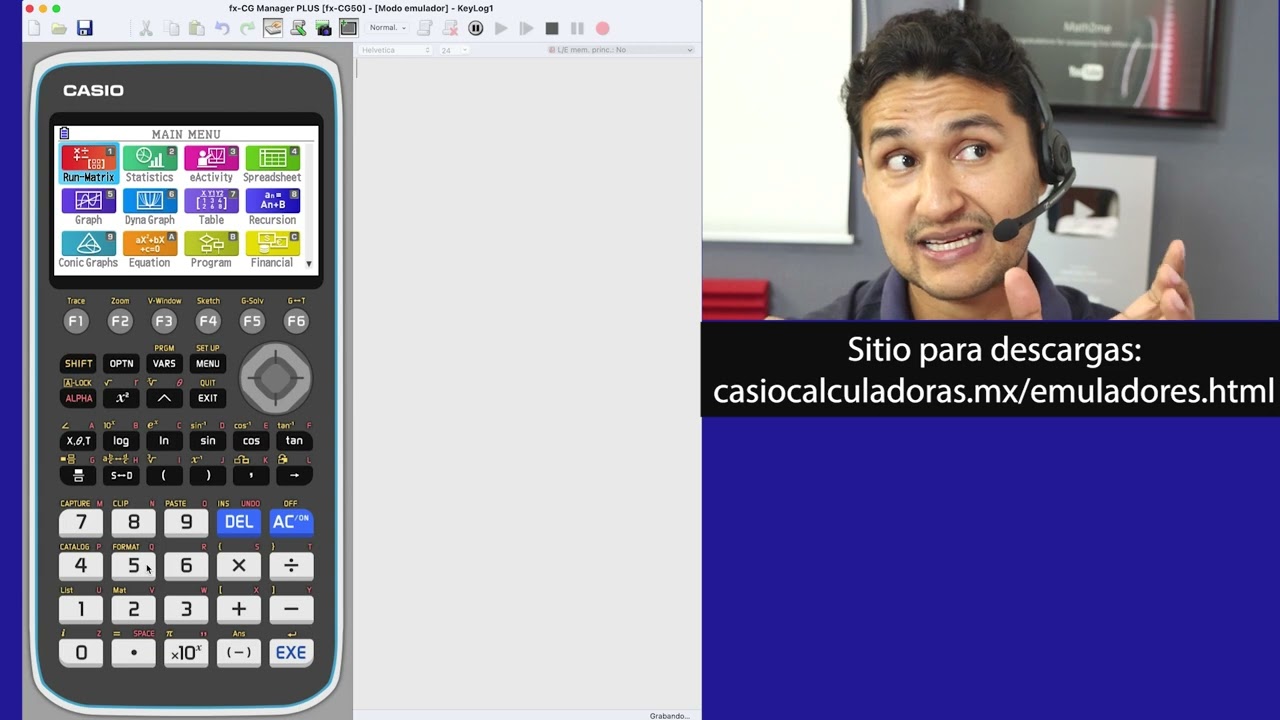1280x720 pixels.
Task: Create a new file with toolbar icon
Action: point(35,29)
